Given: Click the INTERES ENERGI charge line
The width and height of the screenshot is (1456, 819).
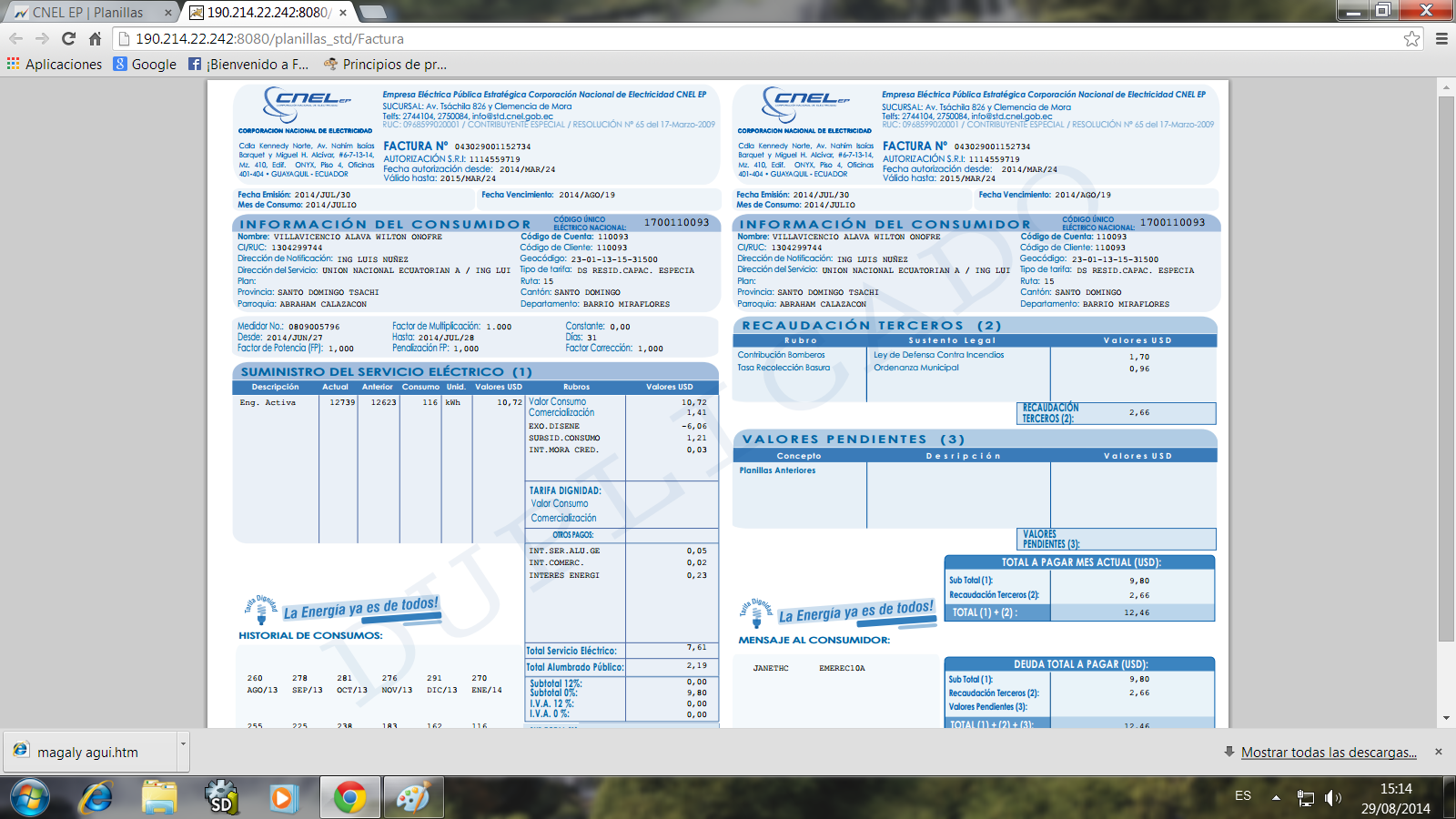Looking at the screenshot, I should [x=564, y=575].
